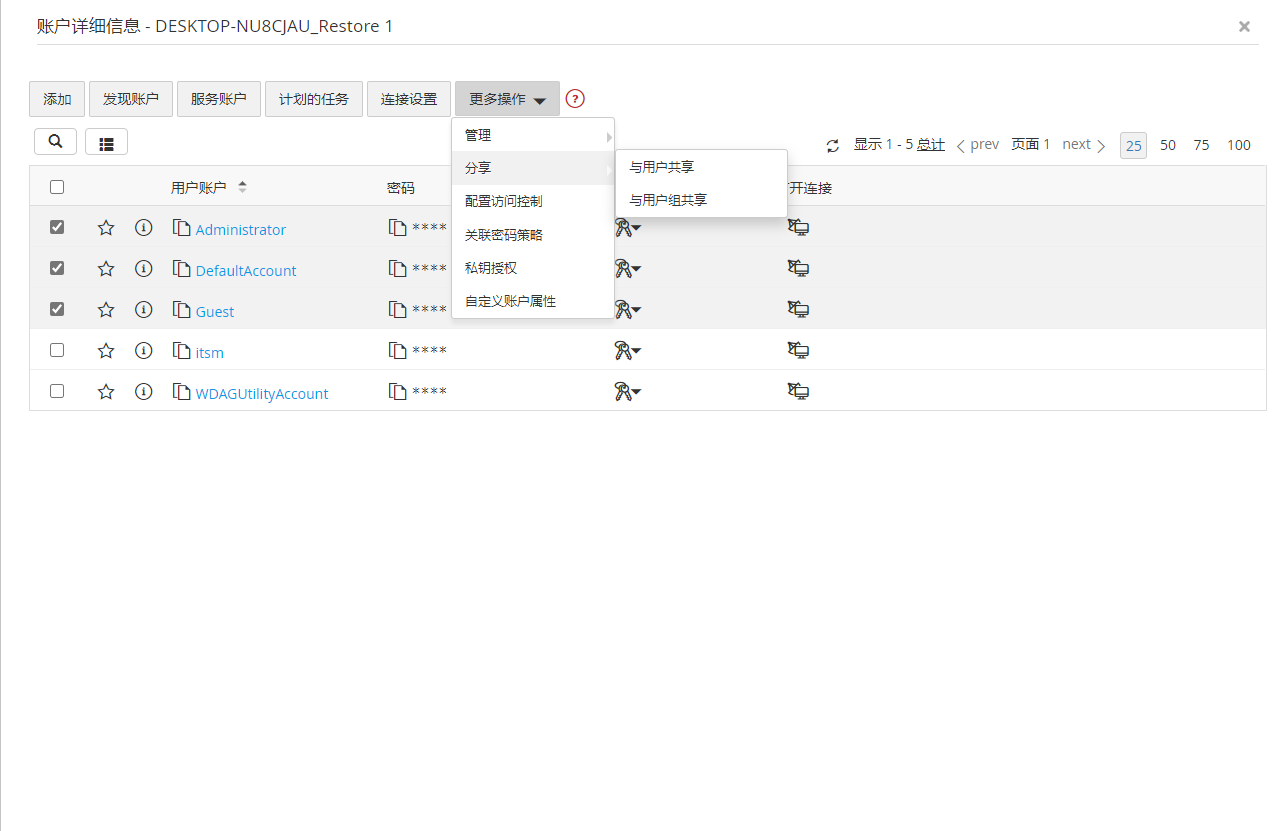Image resolution: width=1285 pixels, height=831 pixels.
Task: Copy the itsm account password
Action: (397, 351)
